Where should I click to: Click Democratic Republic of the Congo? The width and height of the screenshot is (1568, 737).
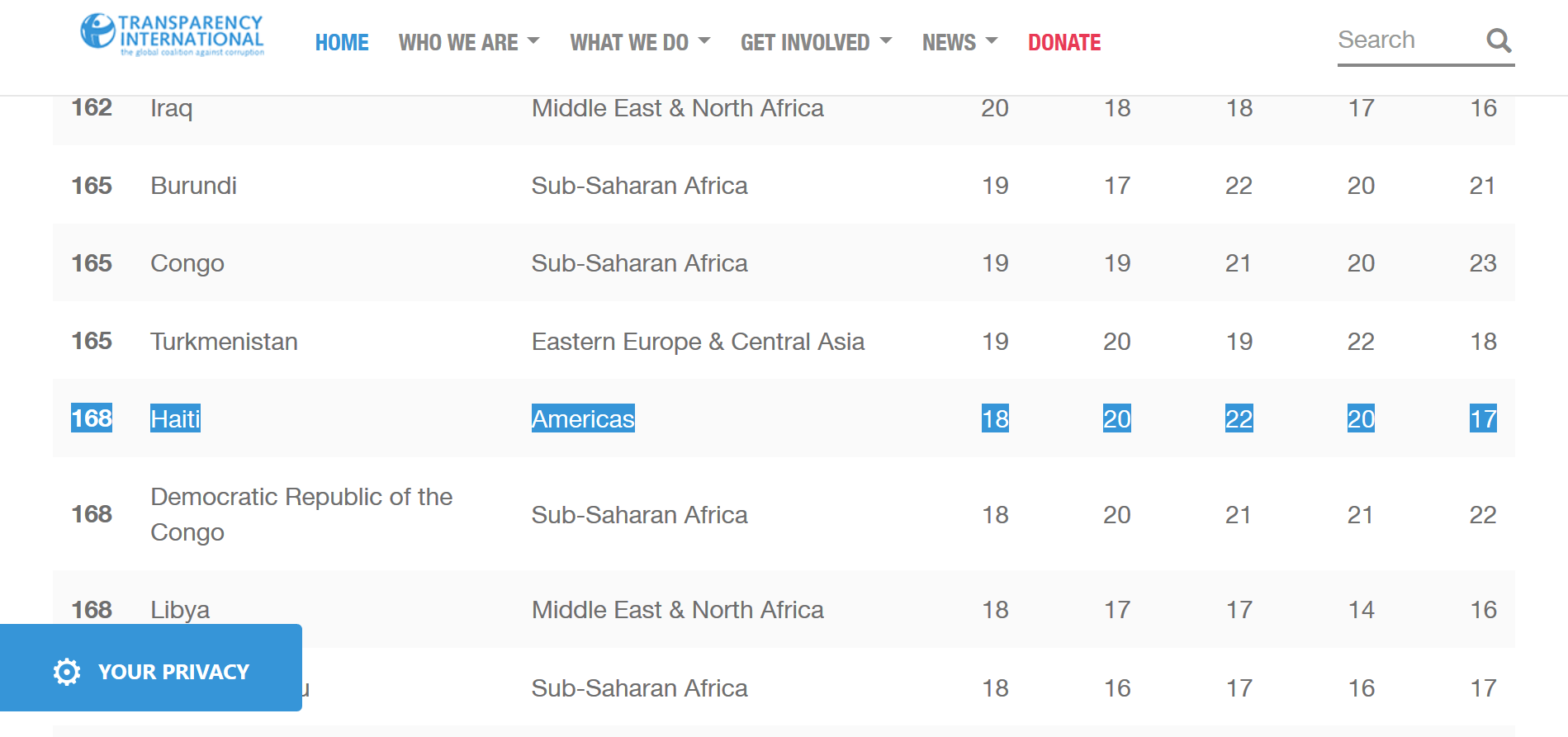(x=301, y=514)
